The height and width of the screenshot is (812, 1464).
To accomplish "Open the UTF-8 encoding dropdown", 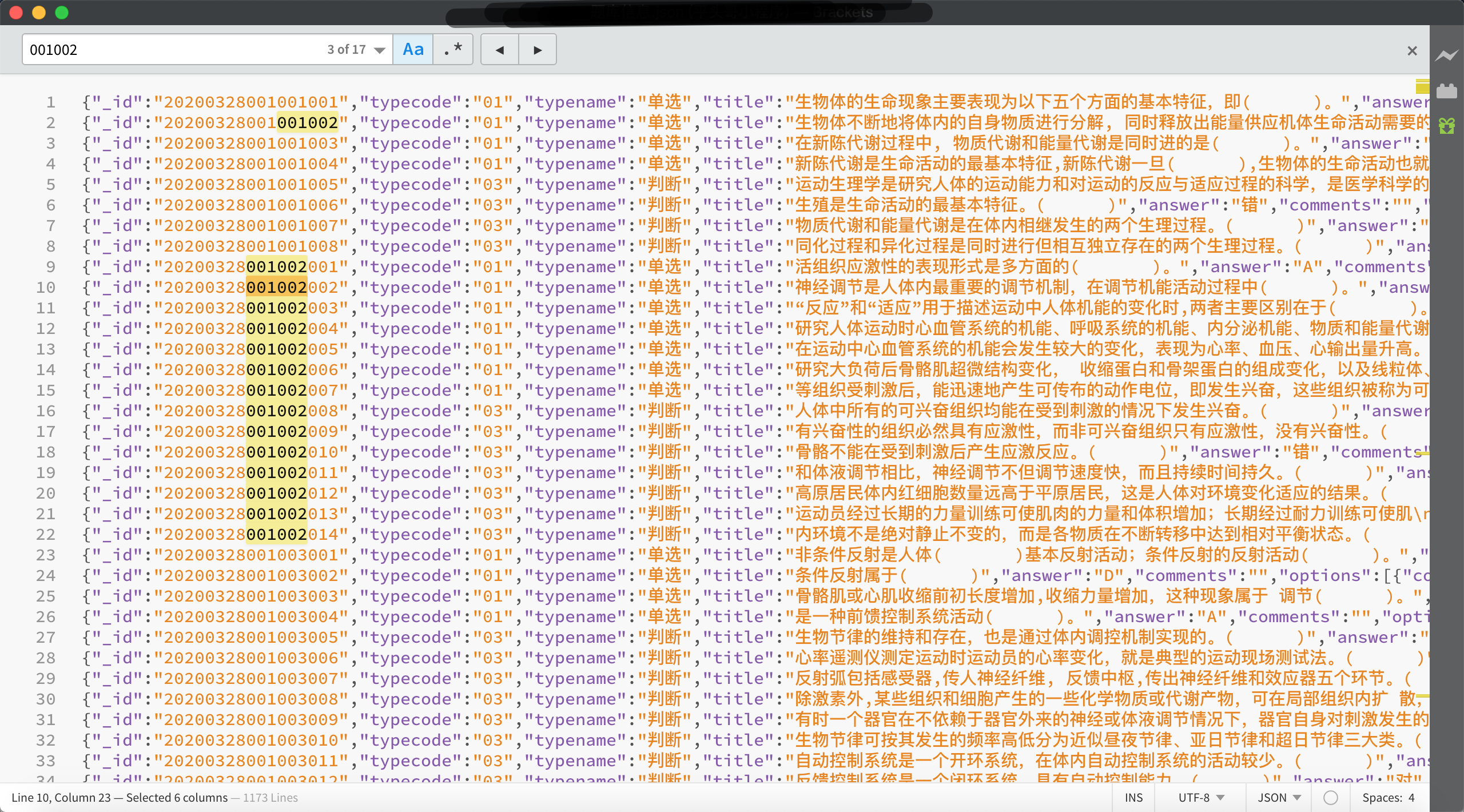I will pyautogui.click(x=1200, y=798).
